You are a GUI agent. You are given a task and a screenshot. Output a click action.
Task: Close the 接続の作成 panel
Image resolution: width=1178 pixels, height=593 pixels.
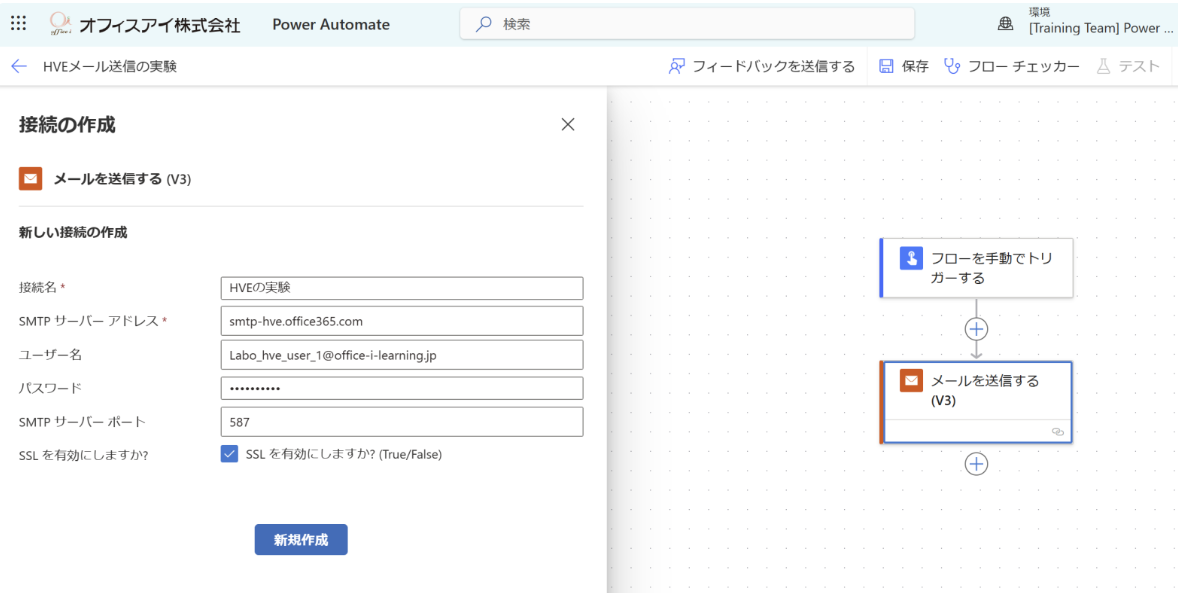tap(568, 125)
